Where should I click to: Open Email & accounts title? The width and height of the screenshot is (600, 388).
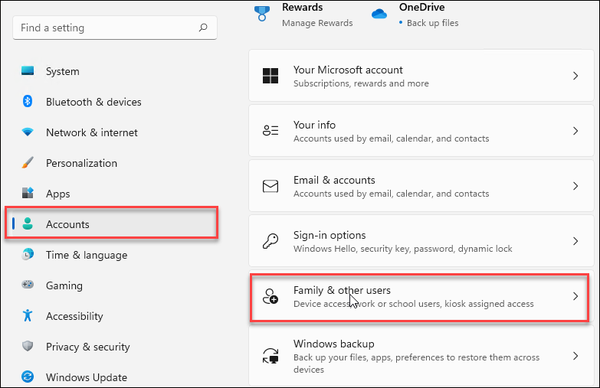click(x=334, y=180)
